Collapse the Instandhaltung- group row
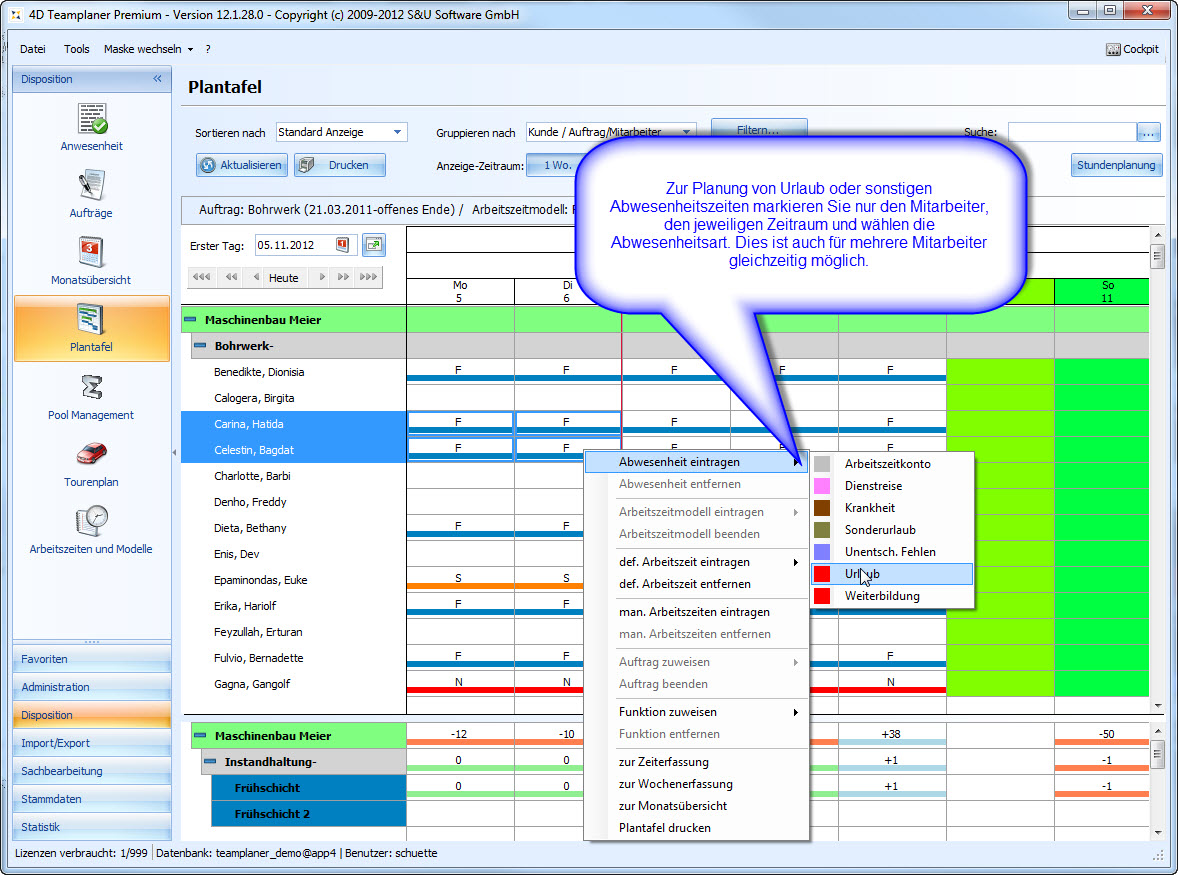Image resolution: width=1178 pixels, height=875 pixels. [210, 762]
